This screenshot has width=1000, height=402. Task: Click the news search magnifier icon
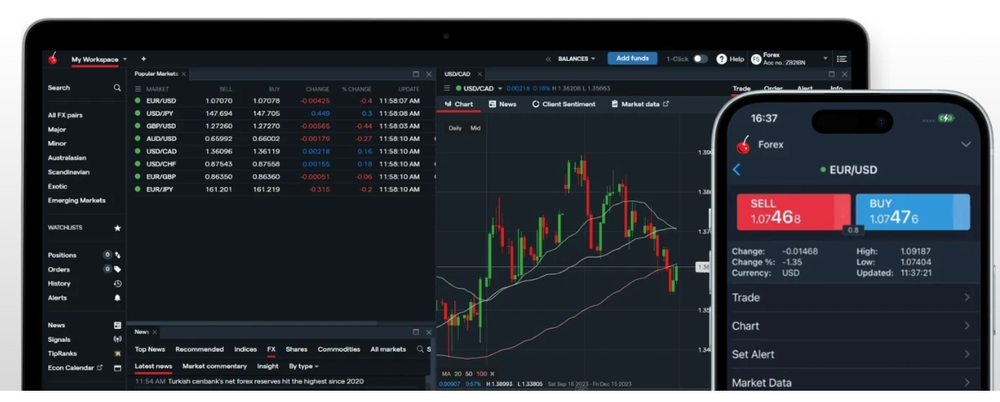coord(420,349)
